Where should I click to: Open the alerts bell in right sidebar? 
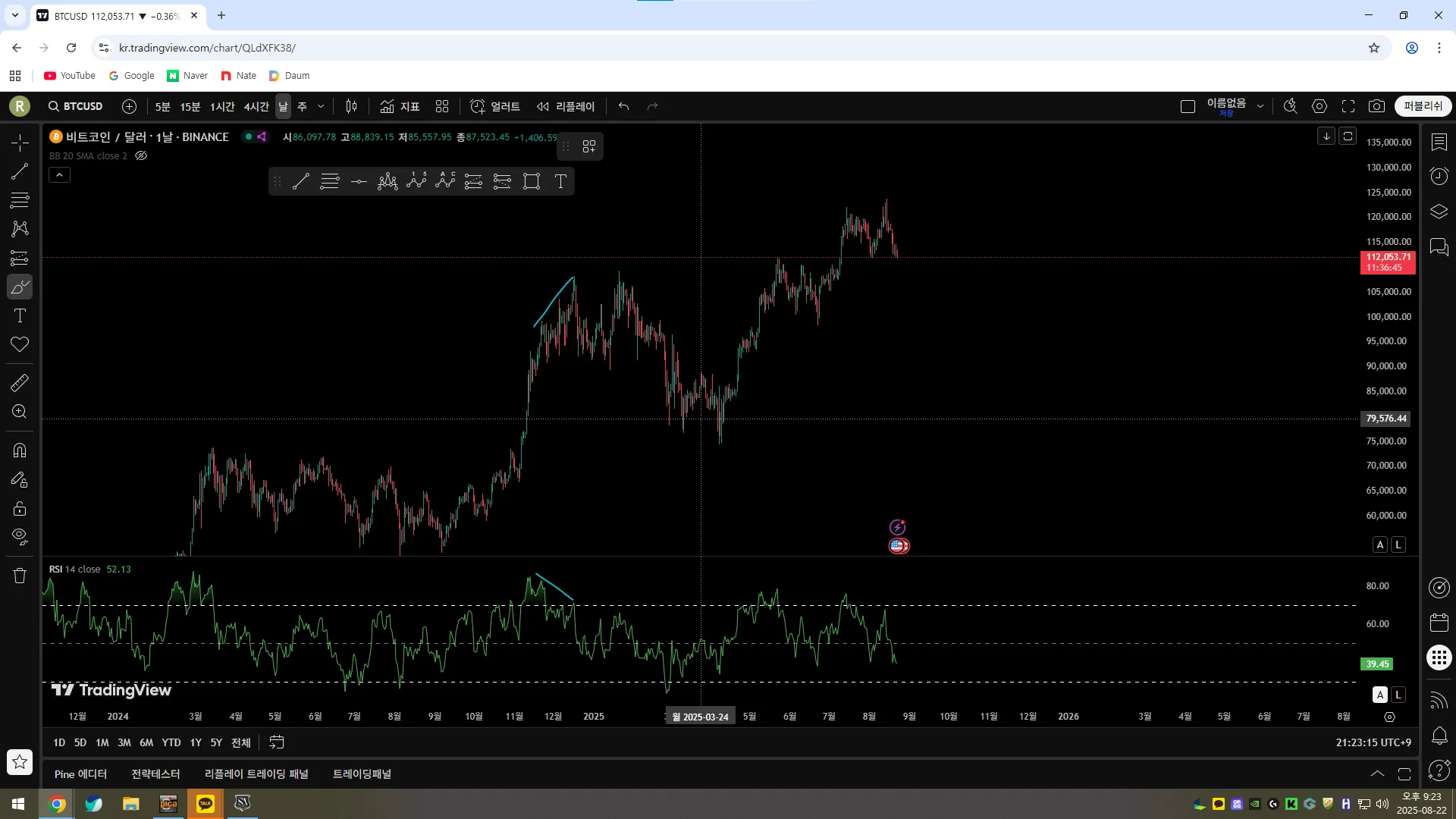(1439, 735)
